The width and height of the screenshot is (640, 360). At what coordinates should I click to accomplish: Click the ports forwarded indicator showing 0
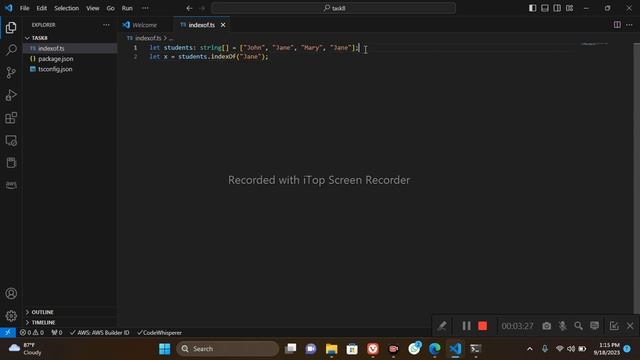(57, 333)
